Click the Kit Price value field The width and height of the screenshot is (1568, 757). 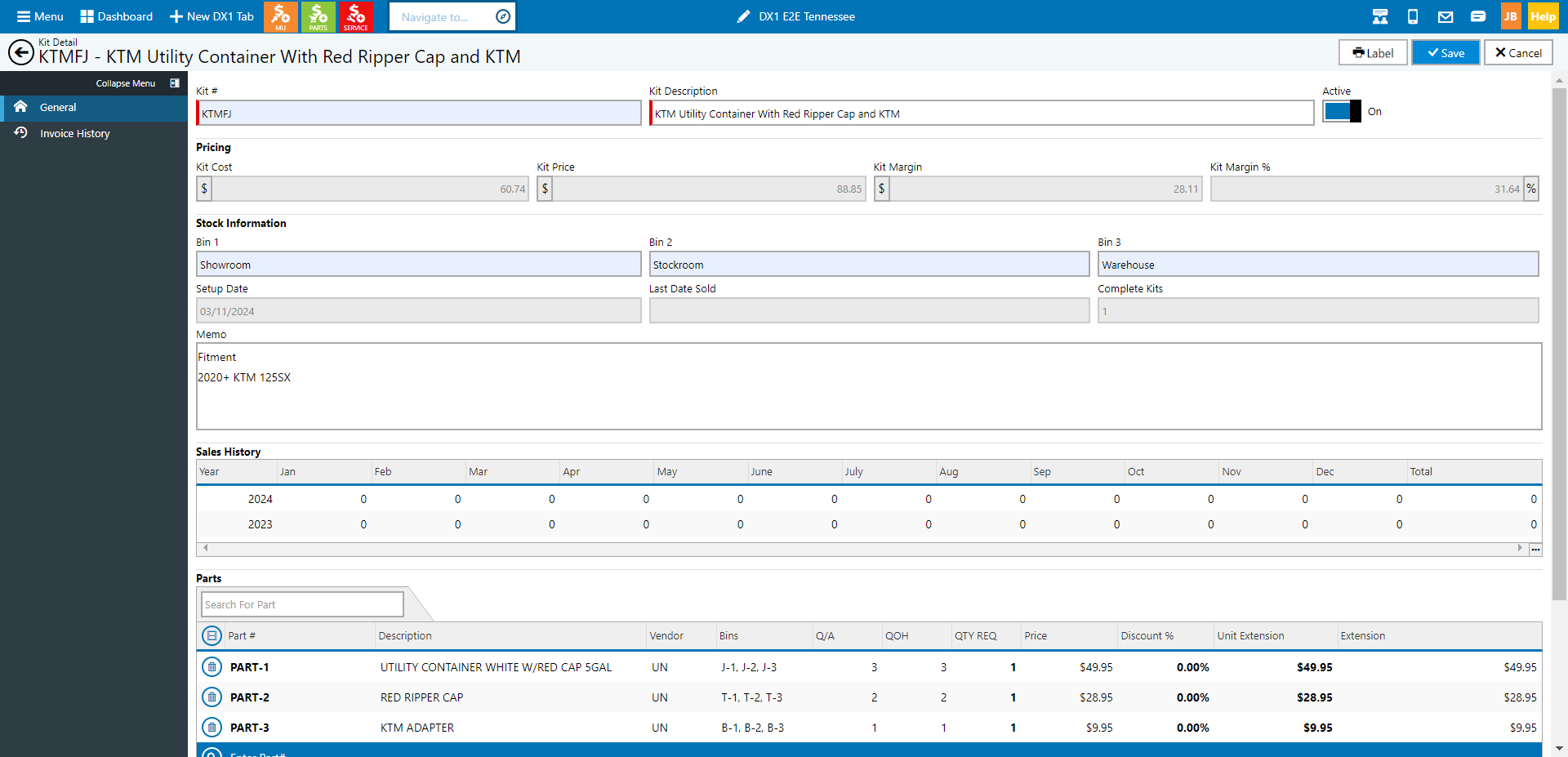pos(709,189)
